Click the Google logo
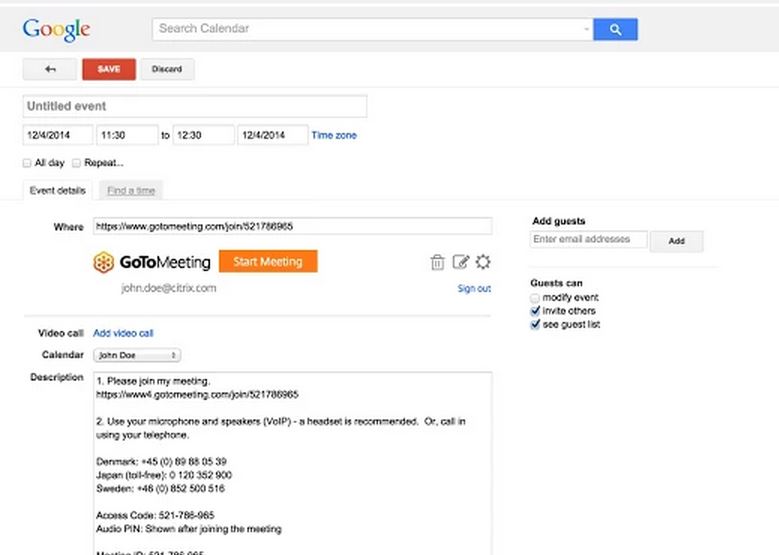The image size is (779, 555). point(56,30)
